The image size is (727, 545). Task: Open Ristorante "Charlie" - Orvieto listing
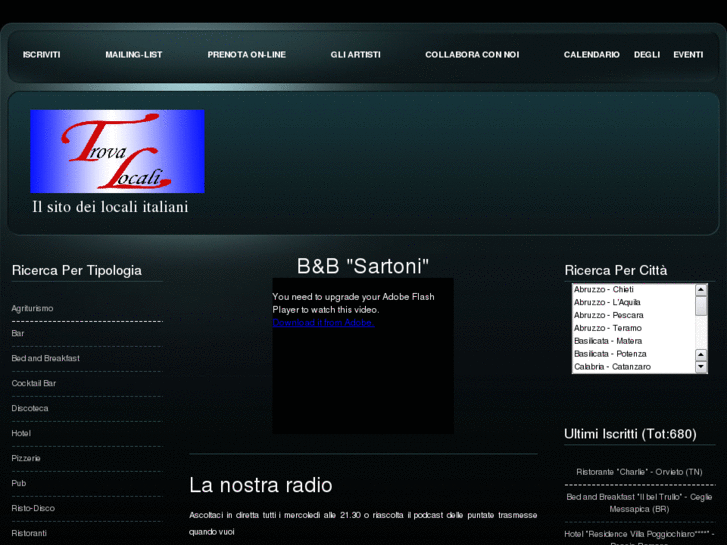pos(639,472)
